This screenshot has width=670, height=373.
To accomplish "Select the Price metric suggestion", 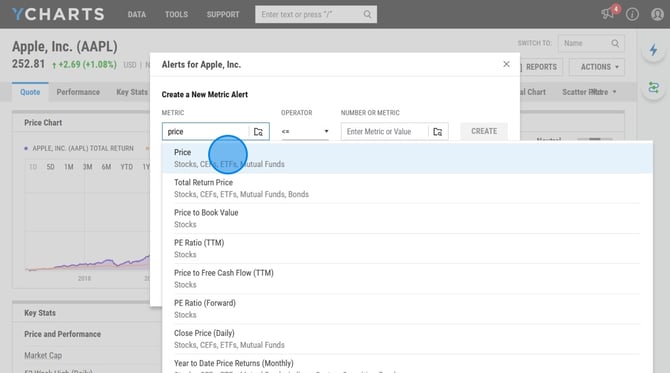I will (407, 158).
